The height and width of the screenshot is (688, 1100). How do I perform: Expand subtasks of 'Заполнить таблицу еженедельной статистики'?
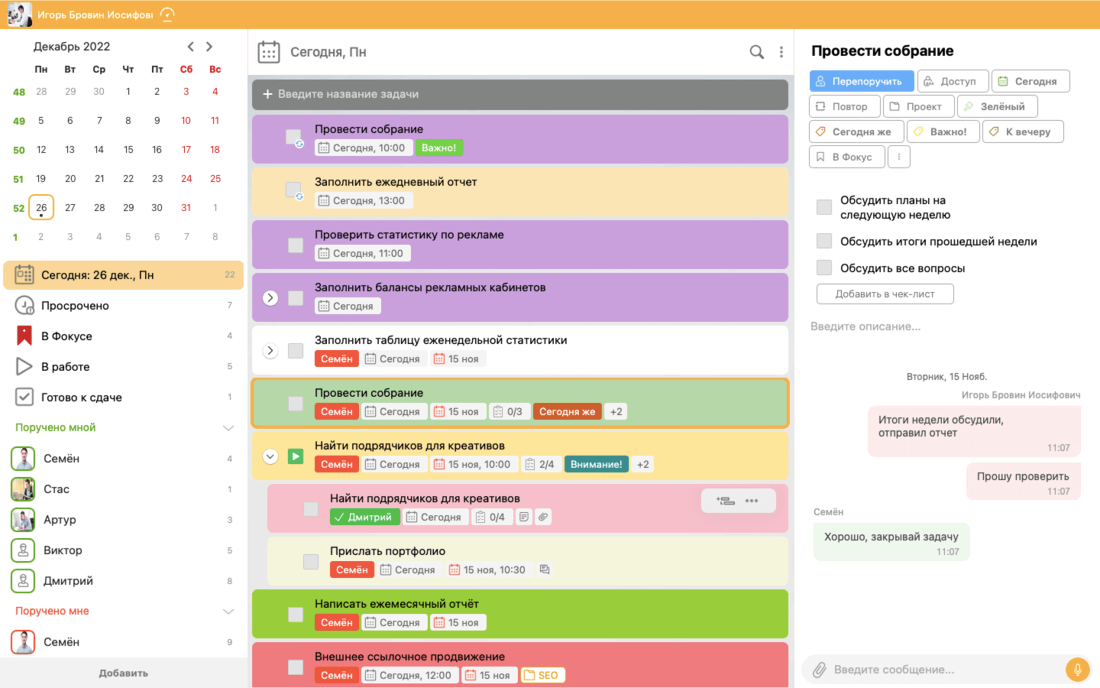tap(270, 351)
